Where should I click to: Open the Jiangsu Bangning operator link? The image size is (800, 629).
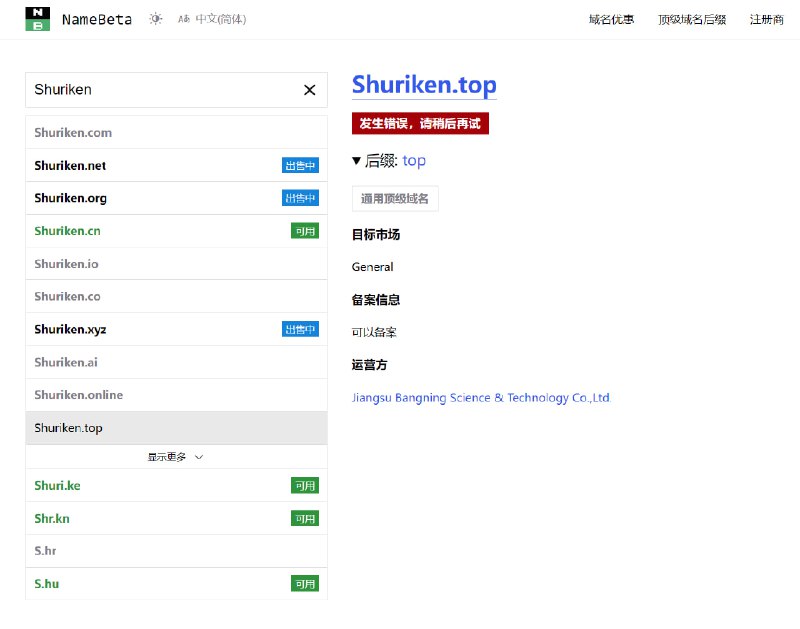[x=480, y=397]
